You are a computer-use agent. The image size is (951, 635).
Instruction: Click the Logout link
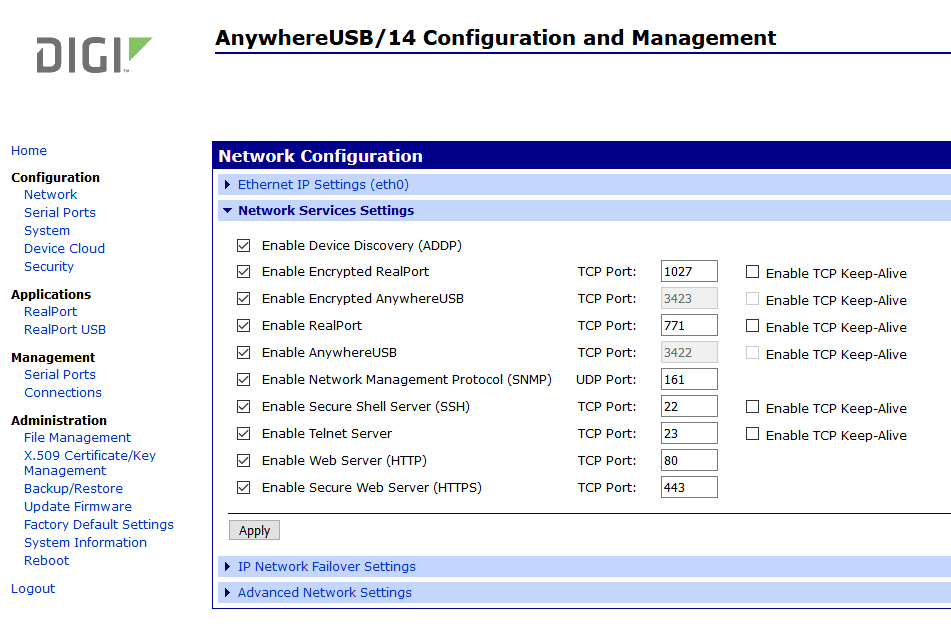click(x=33, y=588)
